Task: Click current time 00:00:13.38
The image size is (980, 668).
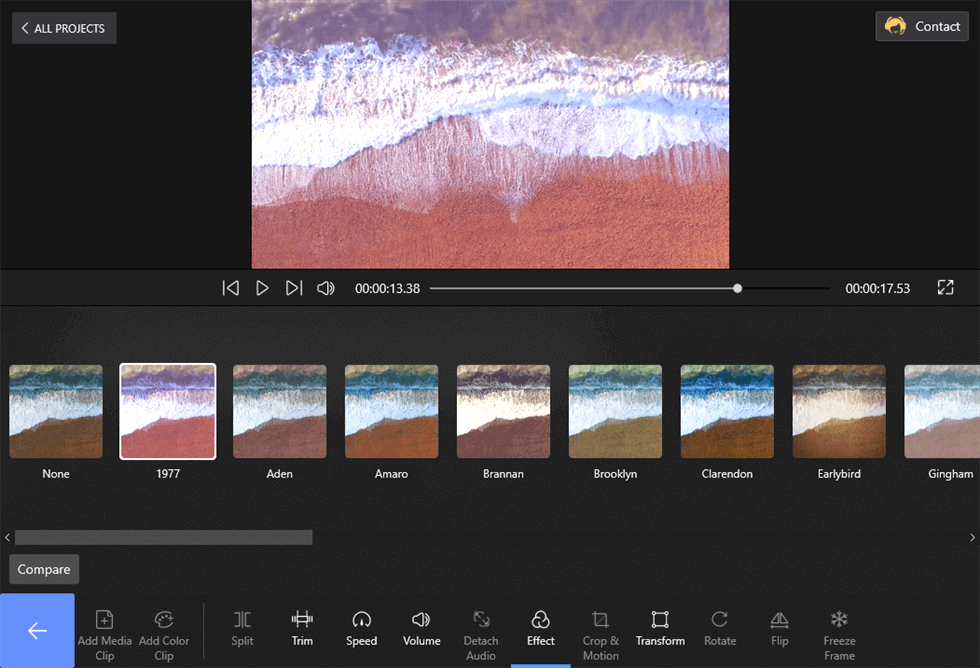Action: [388, 289]
